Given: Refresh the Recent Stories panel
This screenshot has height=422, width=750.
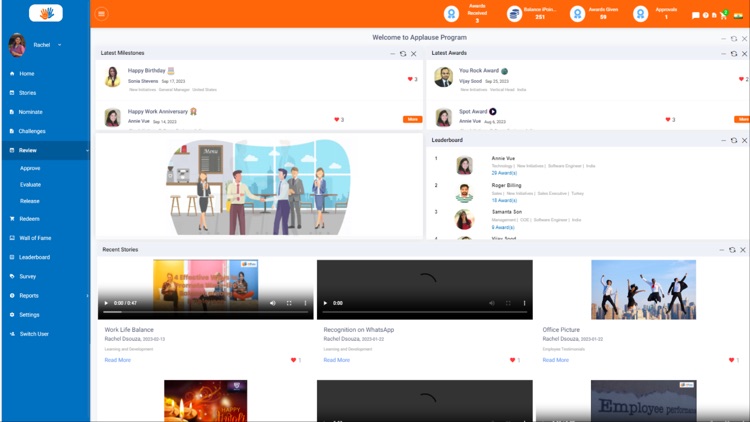Looking at the screenshot, I should tap(732, 250).
